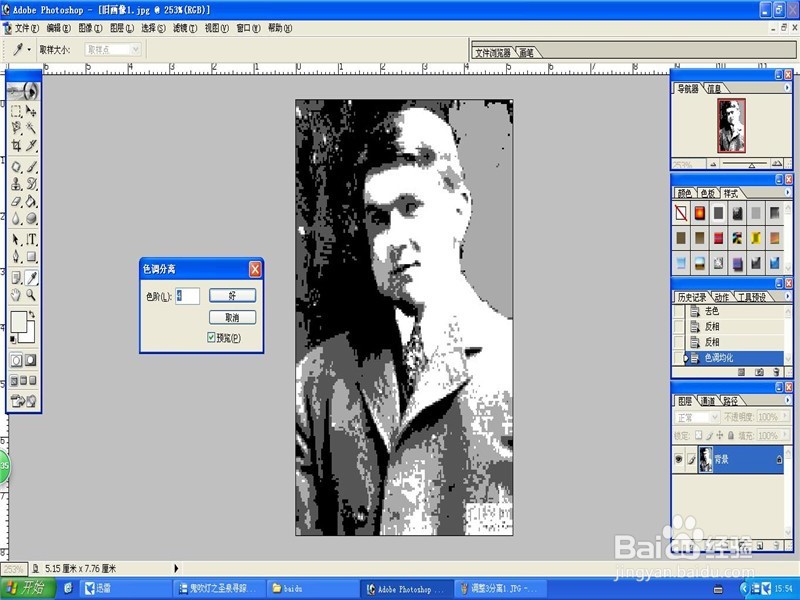This screenshot has height=600, width=800.
Task: Open the 图像 menu
Action: click(x=90, y=28)
